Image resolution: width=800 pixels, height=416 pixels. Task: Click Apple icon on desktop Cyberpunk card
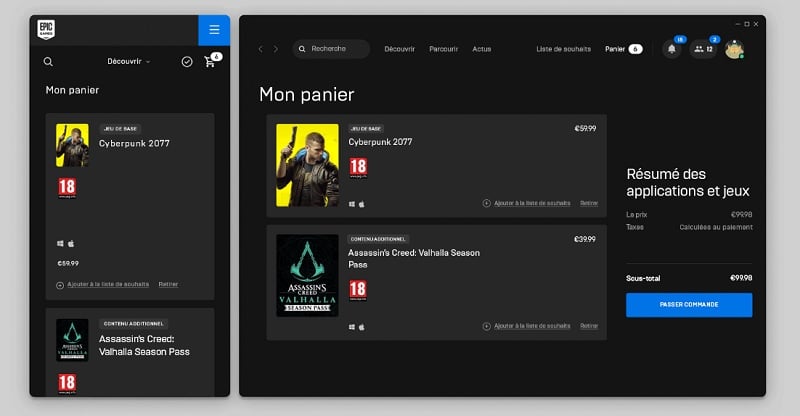[362, 204]
